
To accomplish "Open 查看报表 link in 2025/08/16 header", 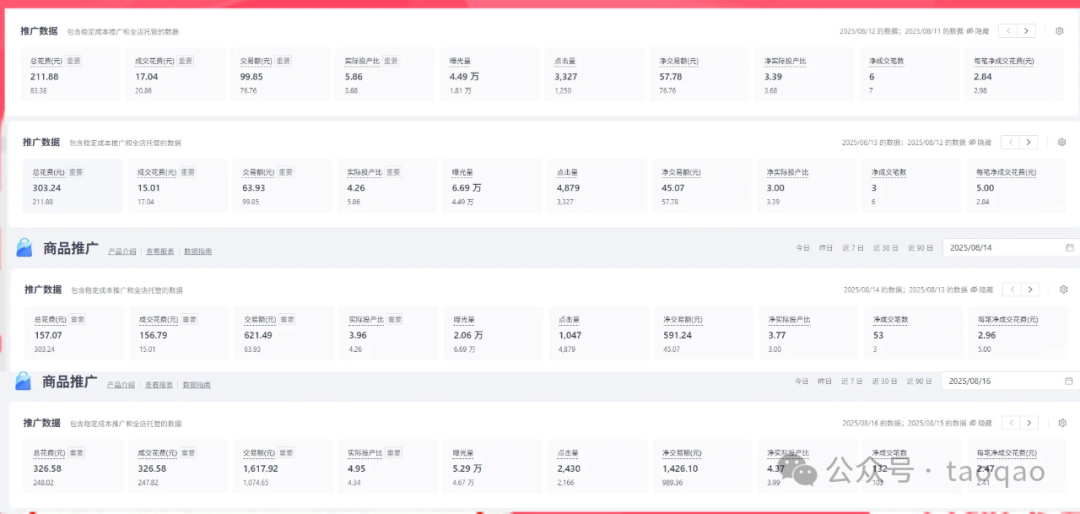I will pyautogui.click(x=158, y=384).
